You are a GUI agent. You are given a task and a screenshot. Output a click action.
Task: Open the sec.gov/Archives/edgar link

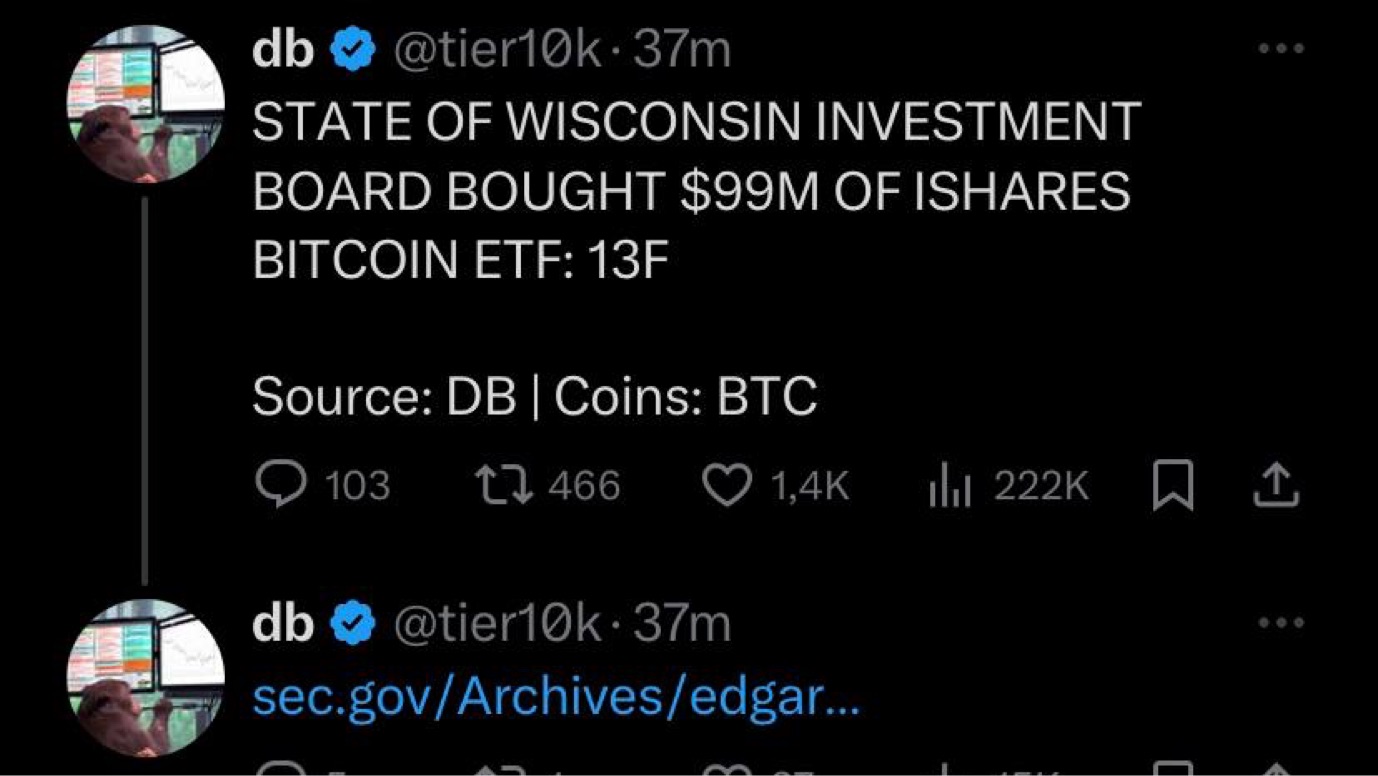pos(555,697)
